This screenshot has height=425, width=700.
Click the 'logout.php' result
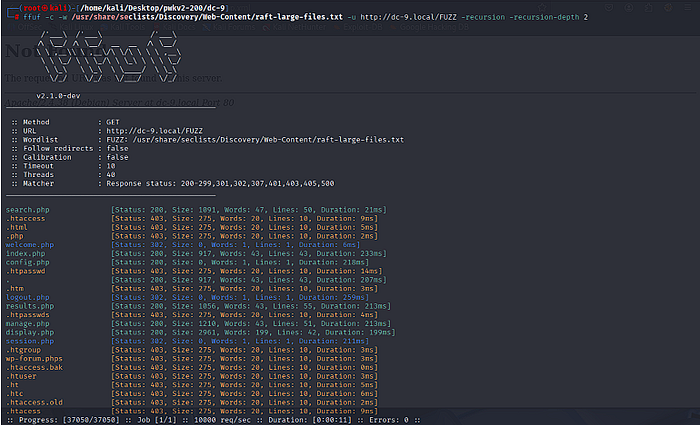(28, 297)
